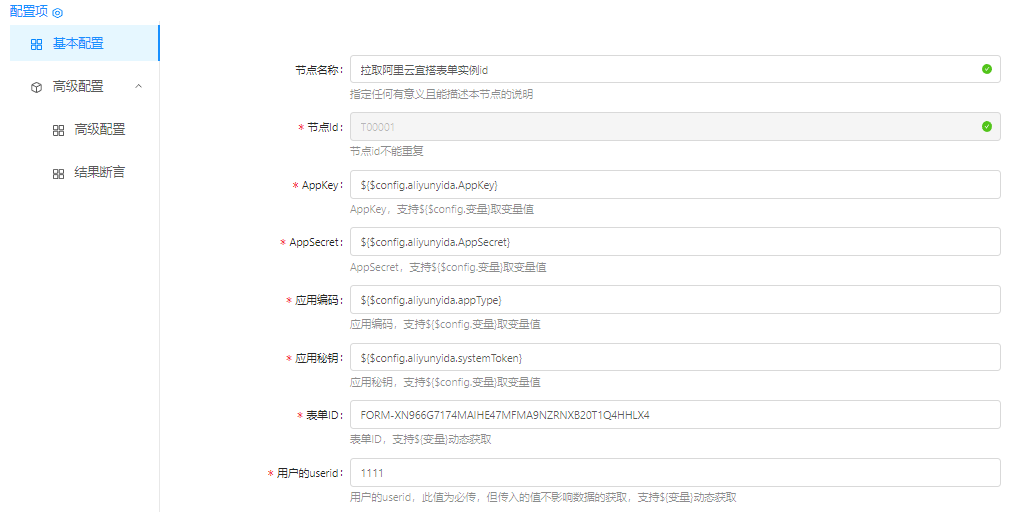
Task: Click the settings icon beside 配置项
Action: (57, 12)
